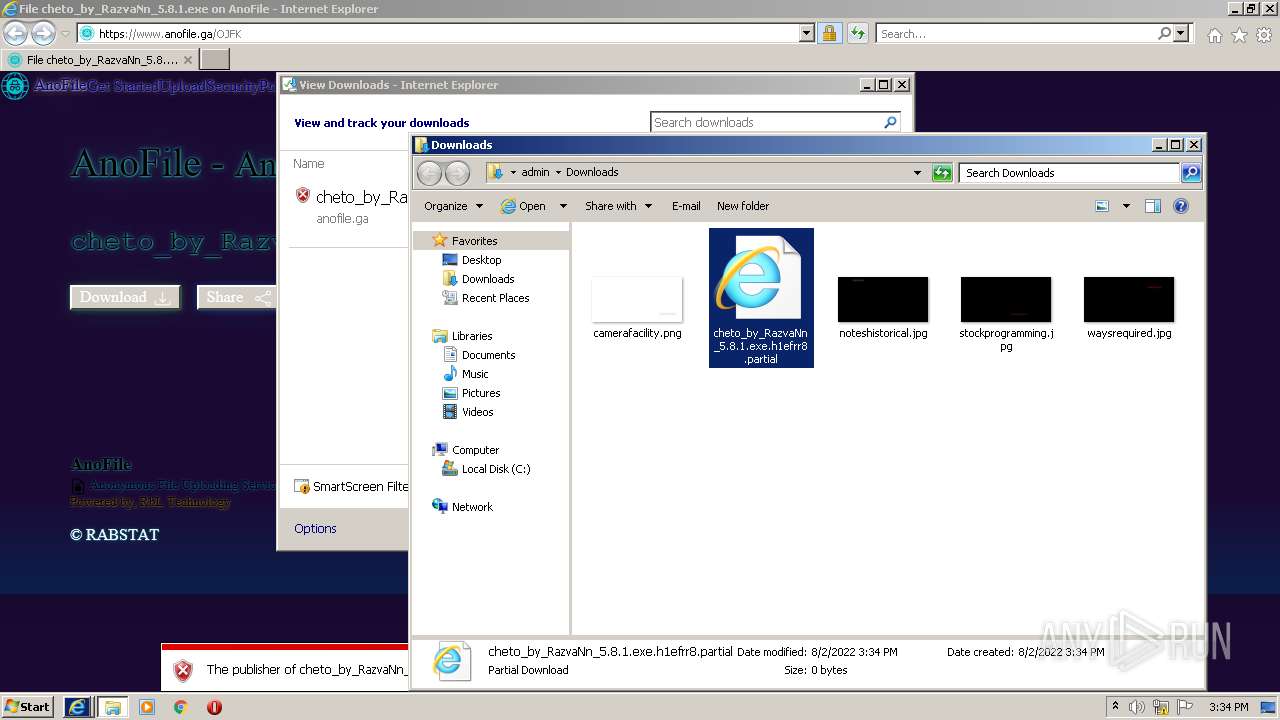Click Explorer search magnifier icon

click(1191, 173)
